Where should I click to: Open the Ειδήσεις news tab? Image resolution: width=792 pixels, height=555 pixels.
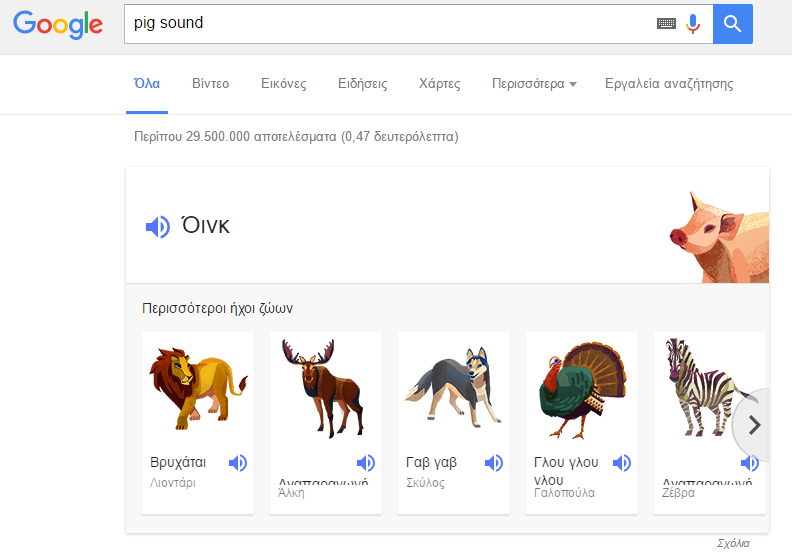pyautogui.click(x=362, y=84)
